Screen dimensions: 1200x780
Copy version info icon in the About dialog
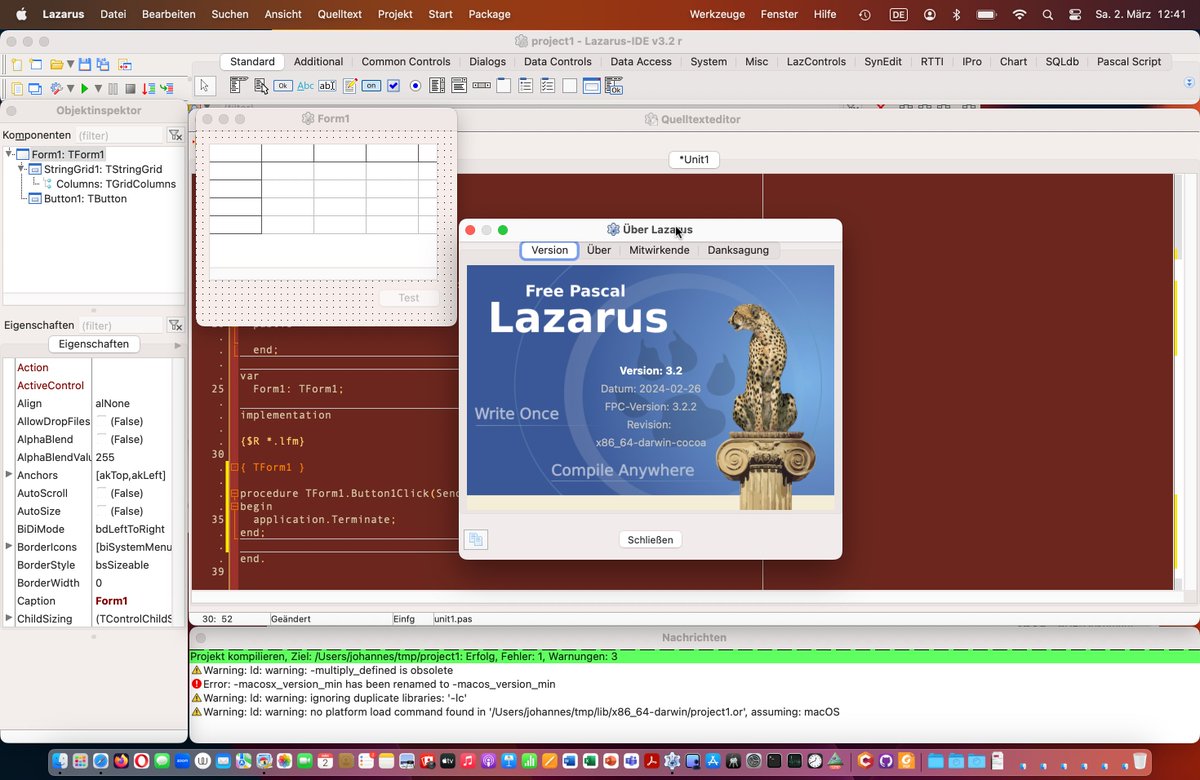476,540
